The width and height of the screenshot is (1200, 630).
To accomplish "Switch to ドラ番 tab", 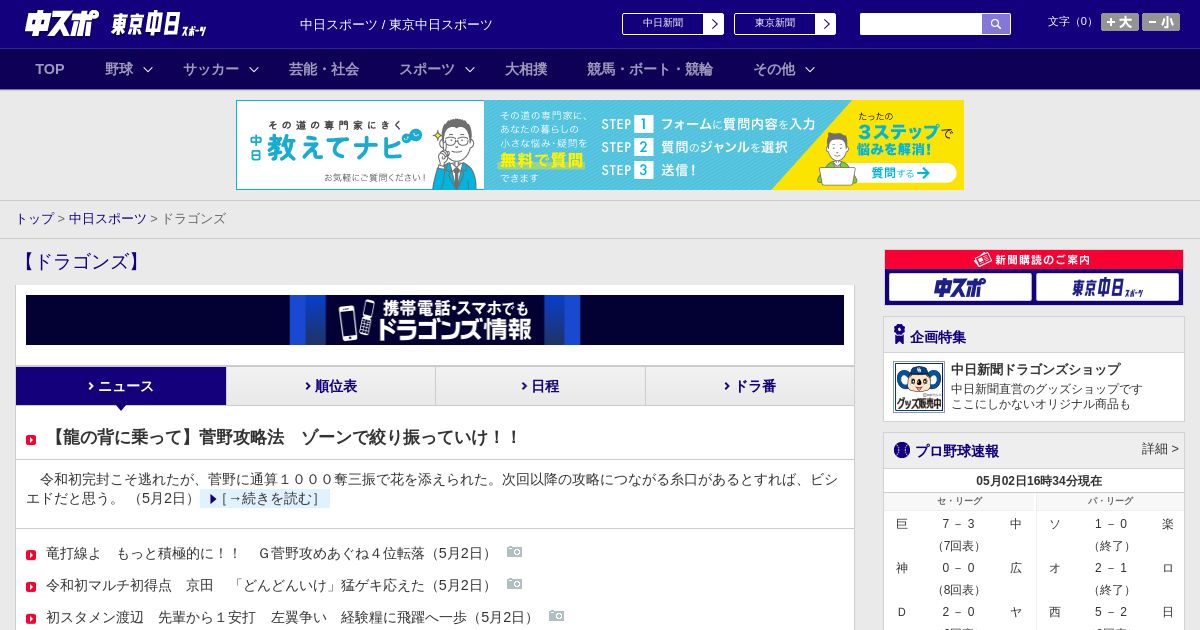I will point(750,386).
